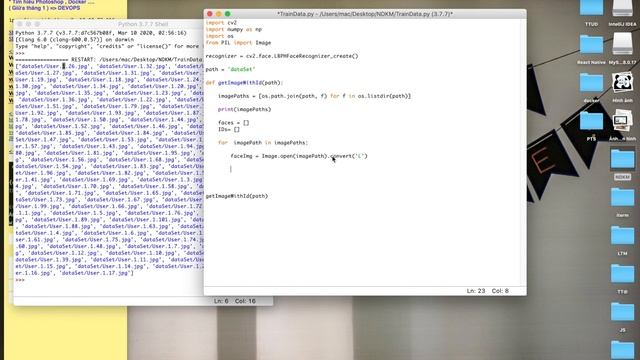This screenshot has height=360, width=640.
Task: Click the faceImg = Image.open line
Action: click(299, 156)
